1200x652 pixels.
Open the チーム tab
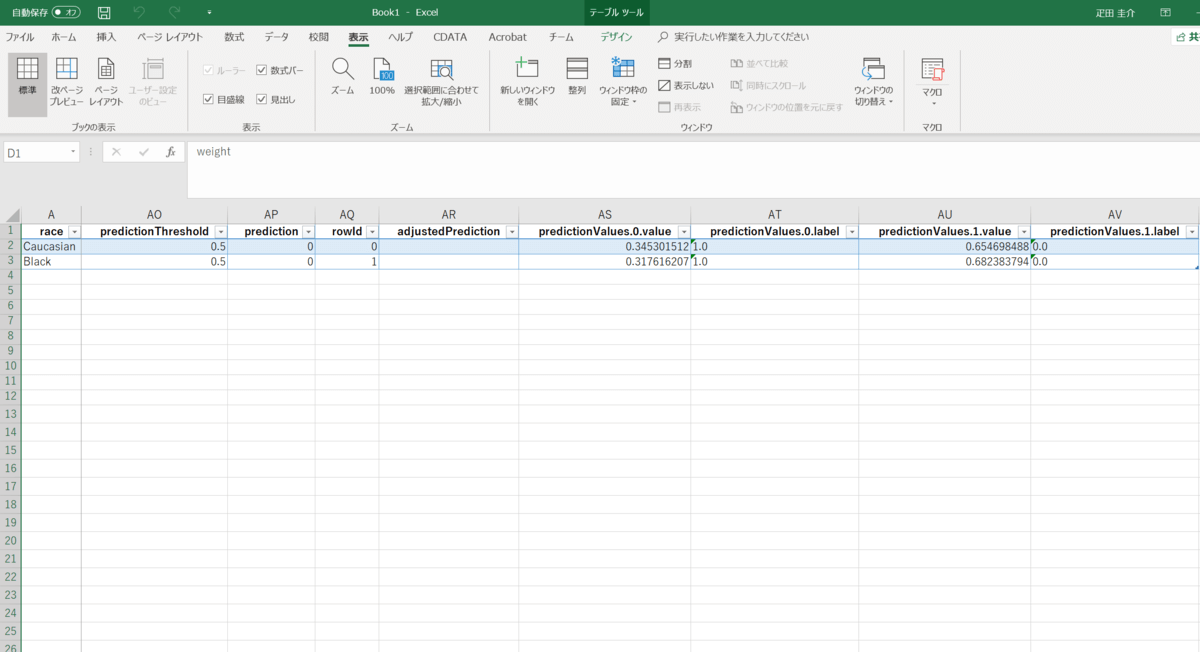pyautogui.click(x=561, y=37)
